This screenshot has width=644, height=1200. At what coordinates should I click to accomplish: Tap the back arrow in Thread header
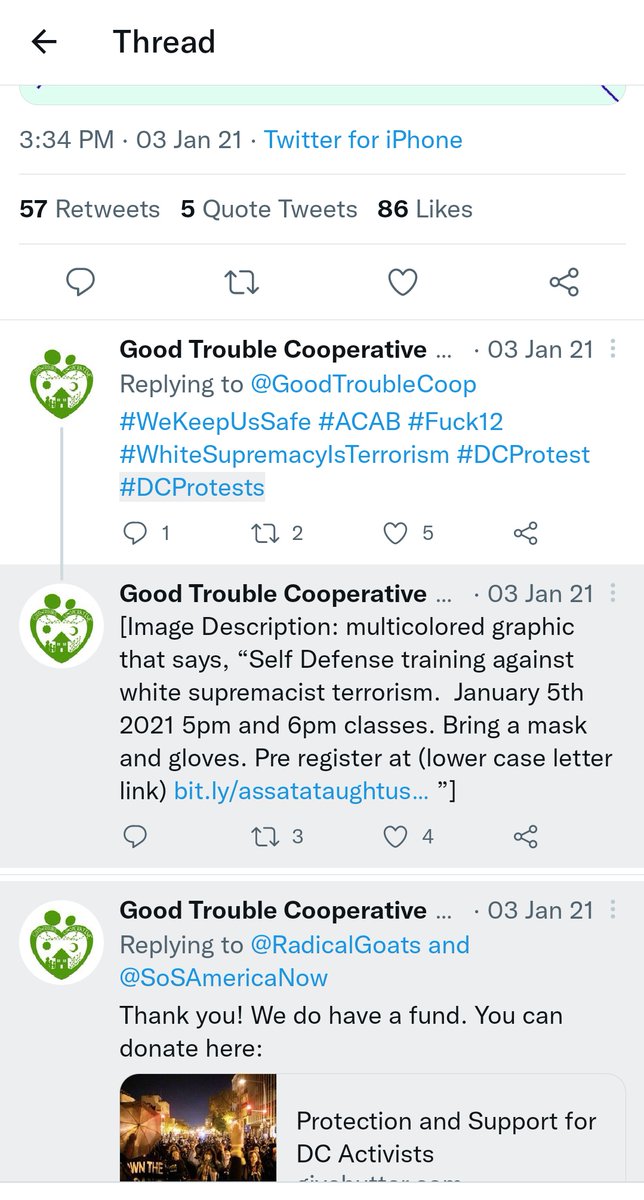[44, 42]
